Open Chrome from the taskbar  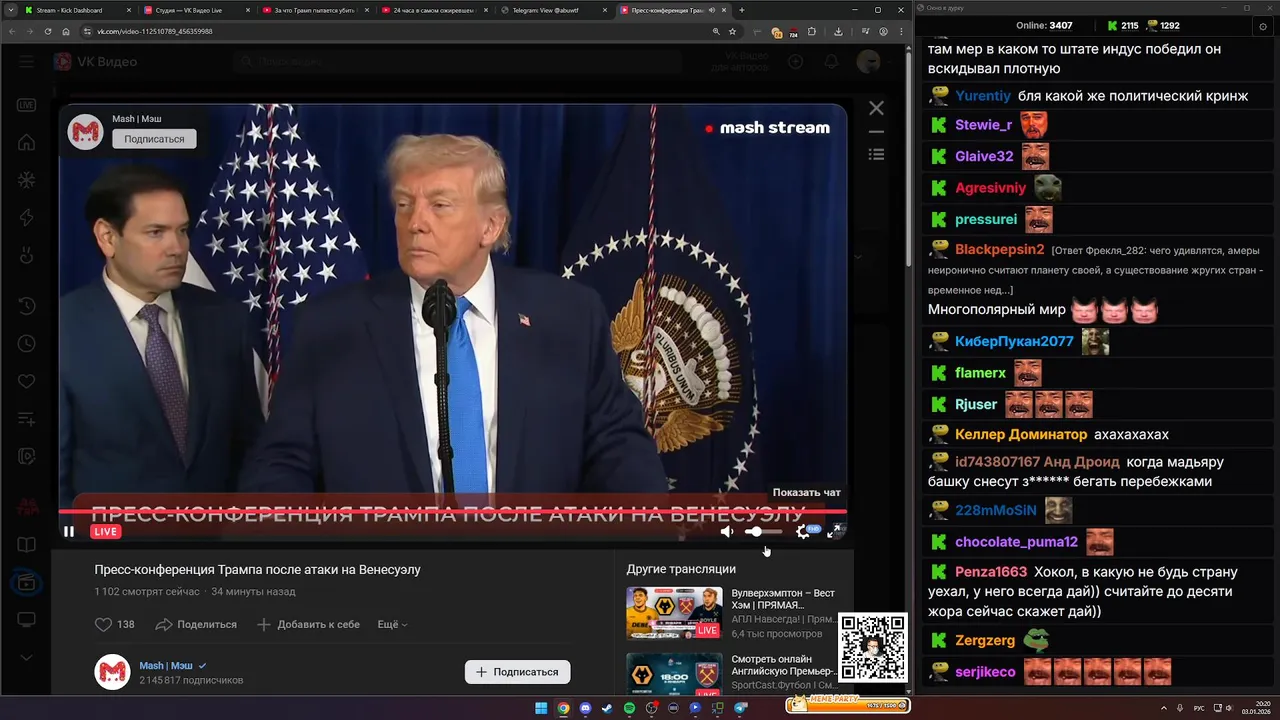pyautogui.click(x=563, y=708)
